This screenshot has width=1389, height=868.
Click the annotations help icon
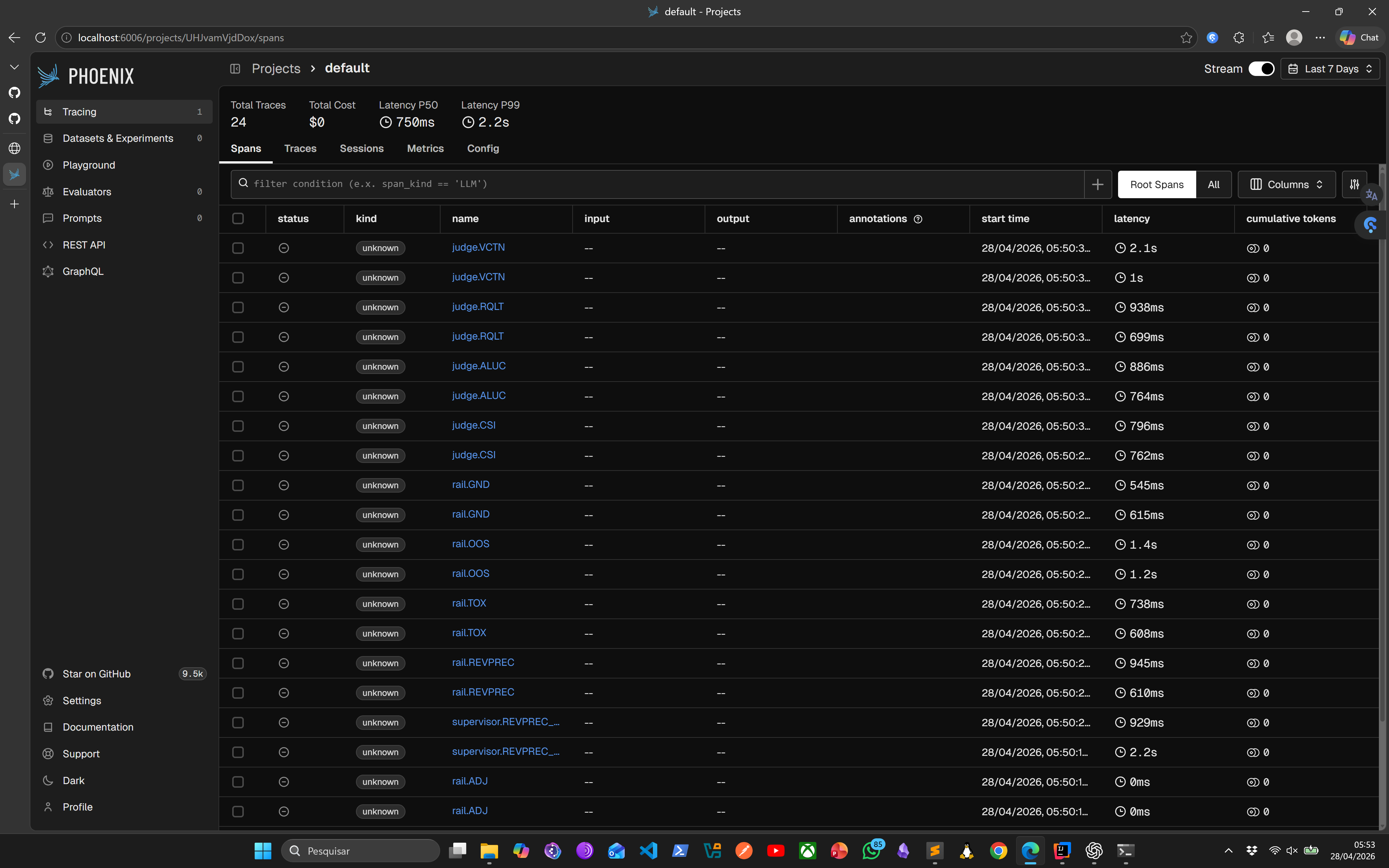point(918,219)
